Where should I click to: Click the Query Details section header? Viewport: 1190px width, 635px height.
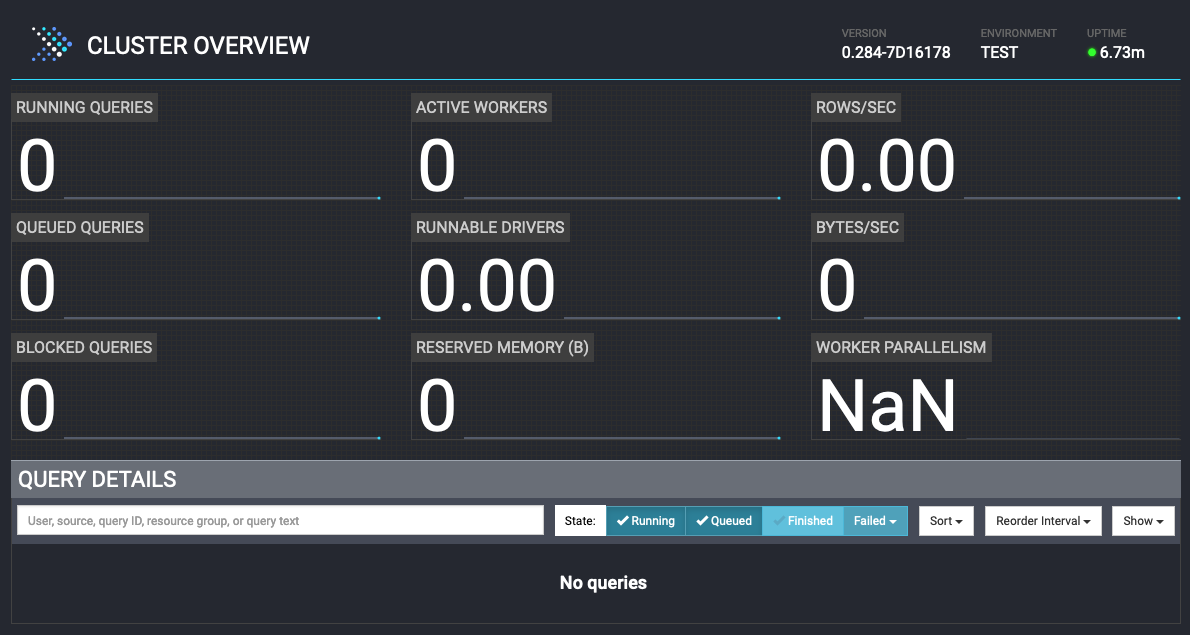pos(97,479)
